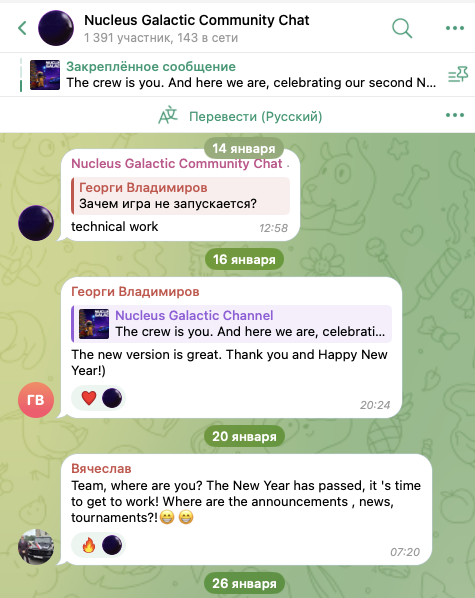Open the pinned message thumbnail image
Screen dimensions: 475x598
click(45, 75)
